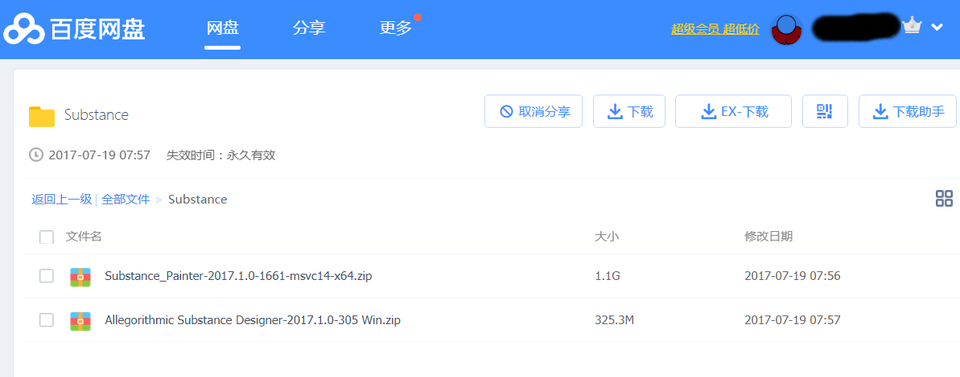Switch to grid view layout

click(x=944, y=198)
